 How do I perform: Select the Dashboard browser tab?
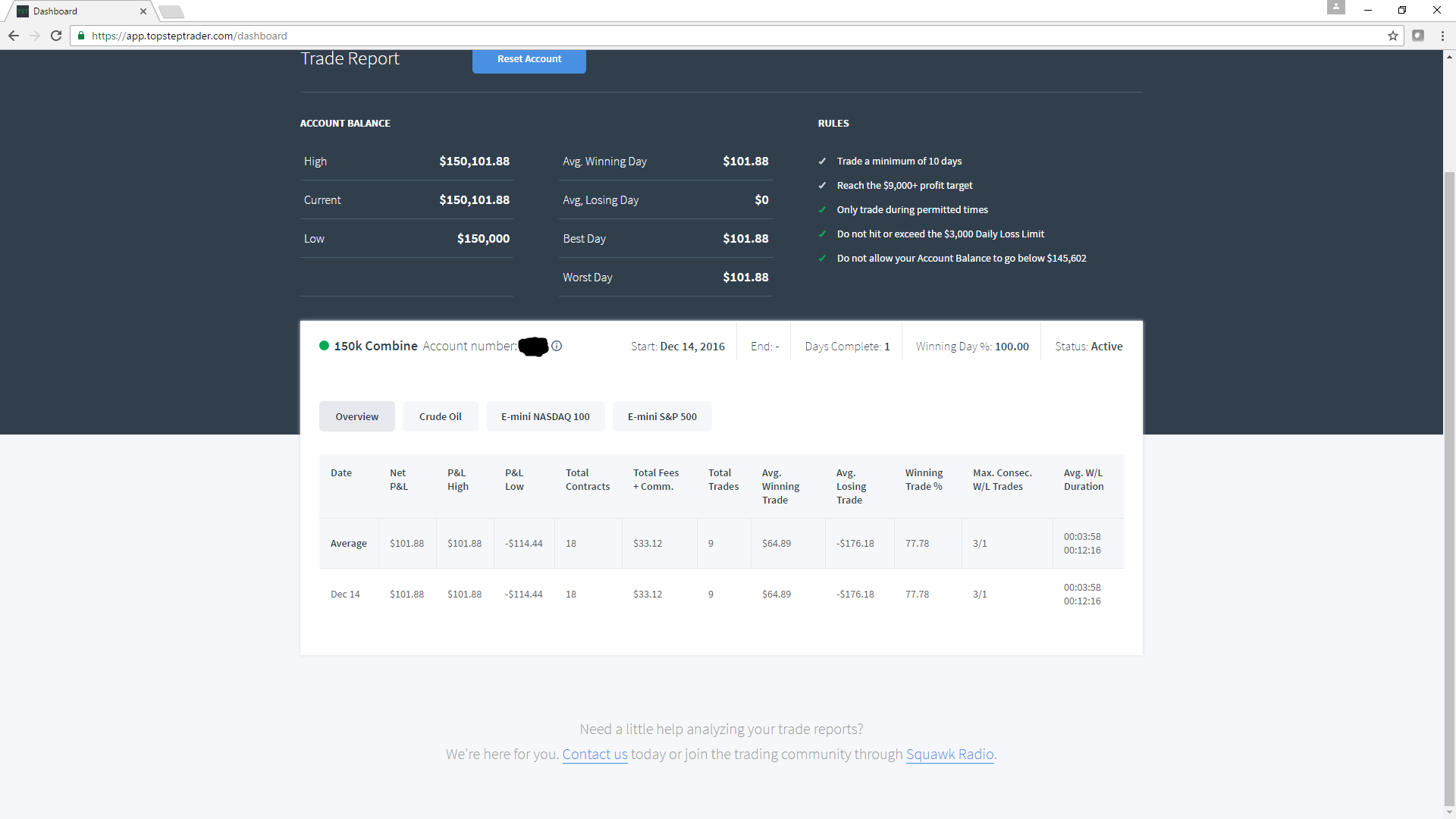pos(80,11)
